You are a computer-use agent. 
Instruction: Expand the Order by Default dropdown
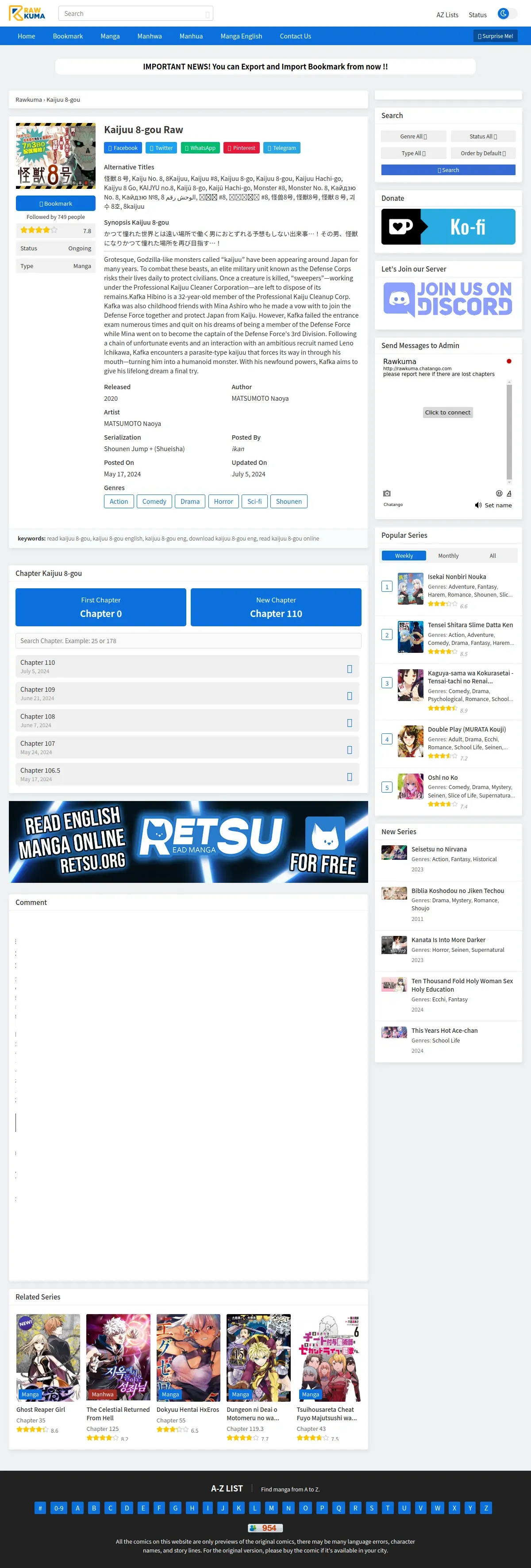pyautogui.click(x=484, y=153)
